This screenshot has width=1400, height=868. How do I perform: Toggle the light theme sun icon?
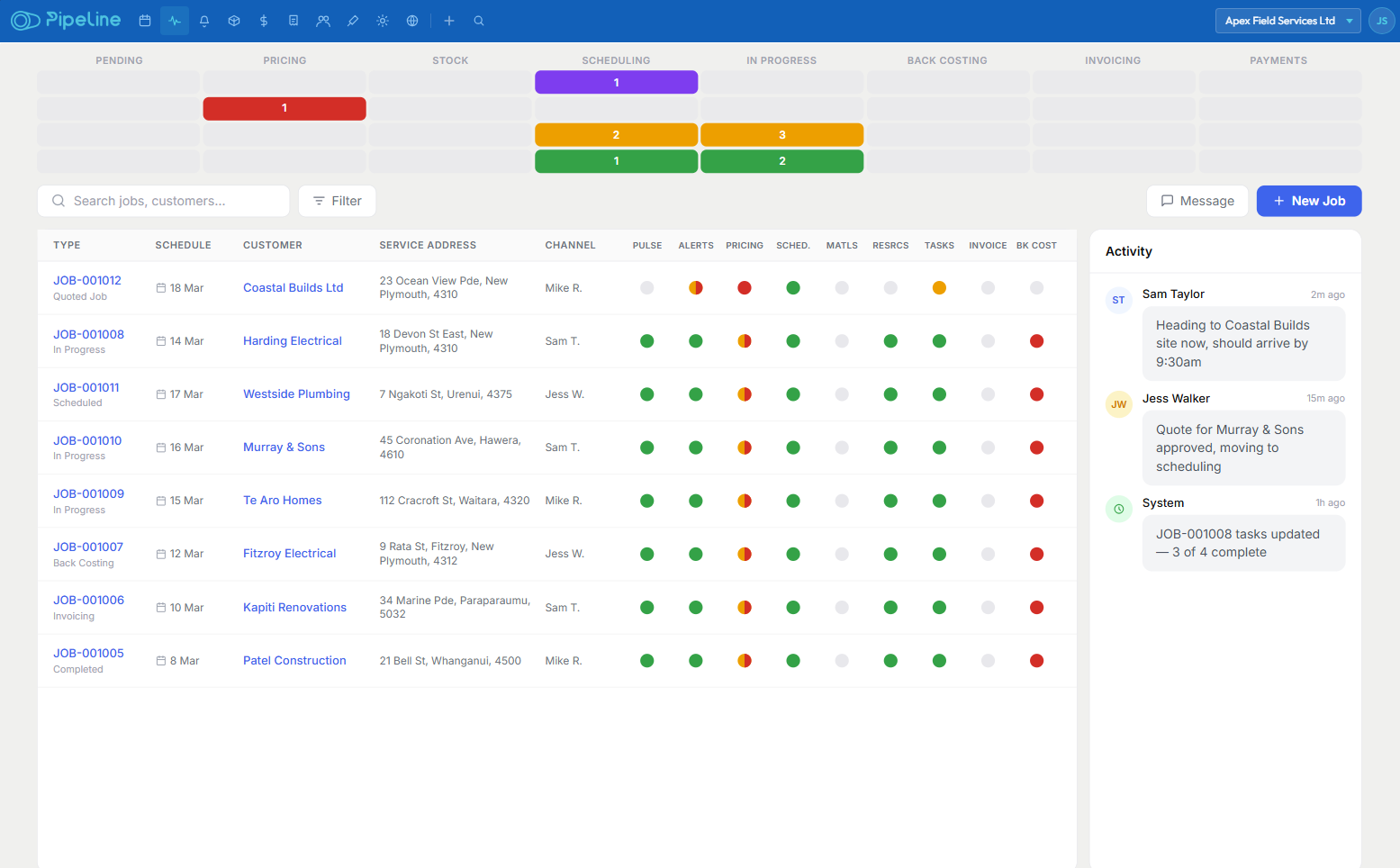tap(382, 20)
